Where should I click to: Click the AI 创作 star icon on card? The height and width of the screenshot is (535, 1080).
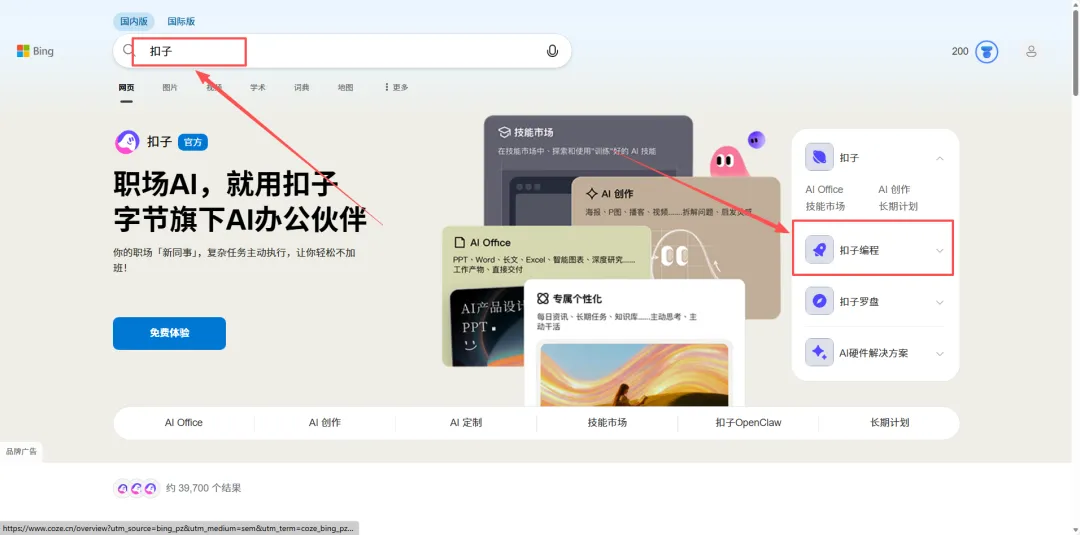click(x=591, y=193)
